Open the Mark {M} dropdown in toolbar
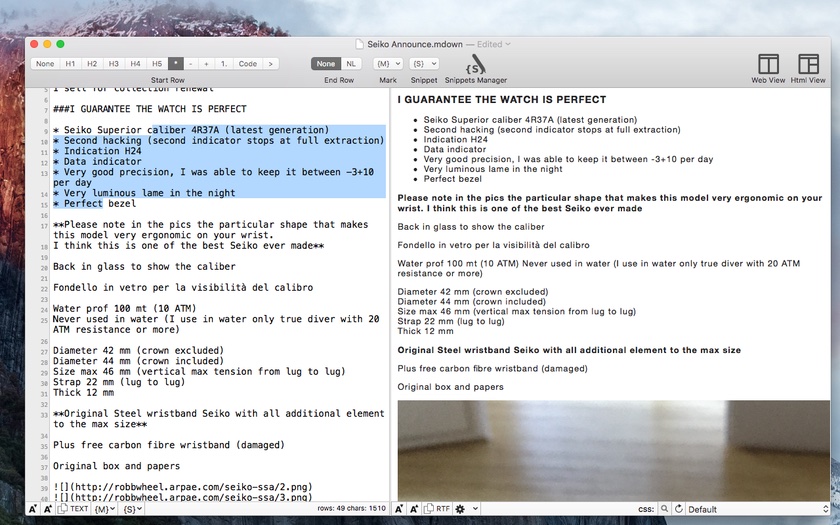840x525 pixels. [387, 63]
